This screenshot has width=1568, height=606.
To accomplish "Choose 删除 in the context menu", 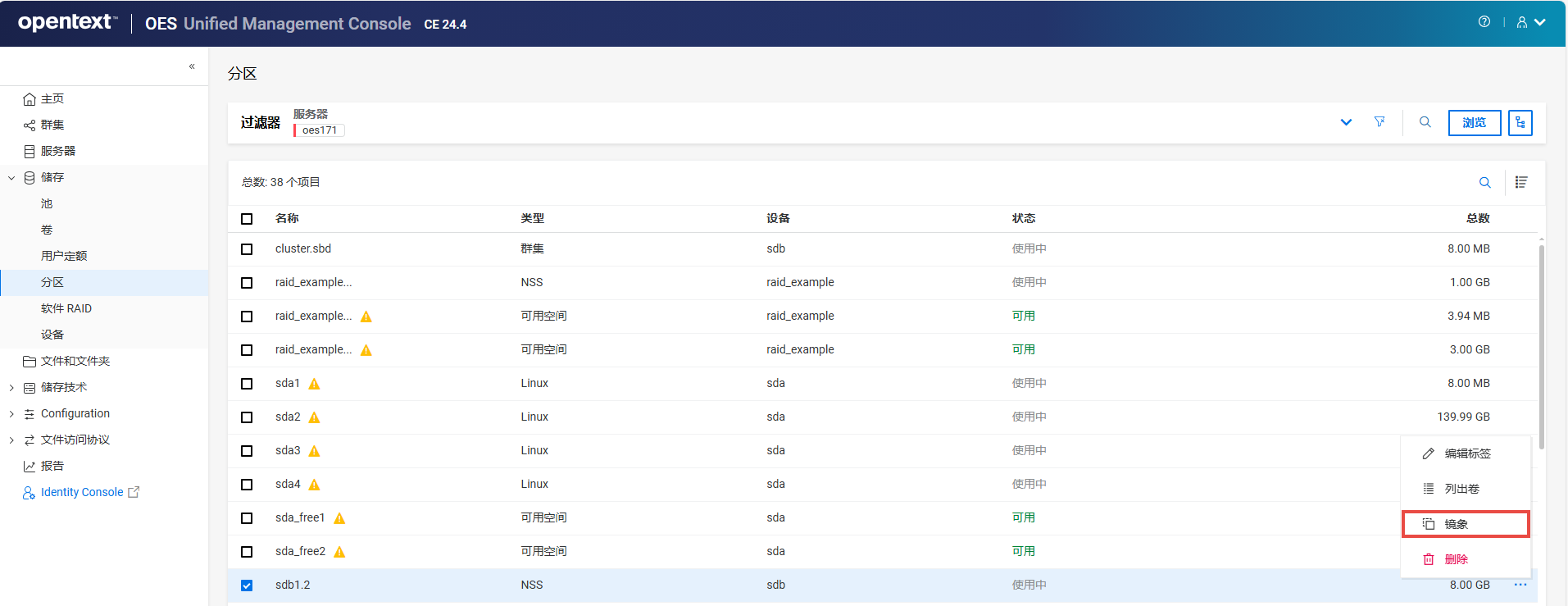I will [1456, 559].
